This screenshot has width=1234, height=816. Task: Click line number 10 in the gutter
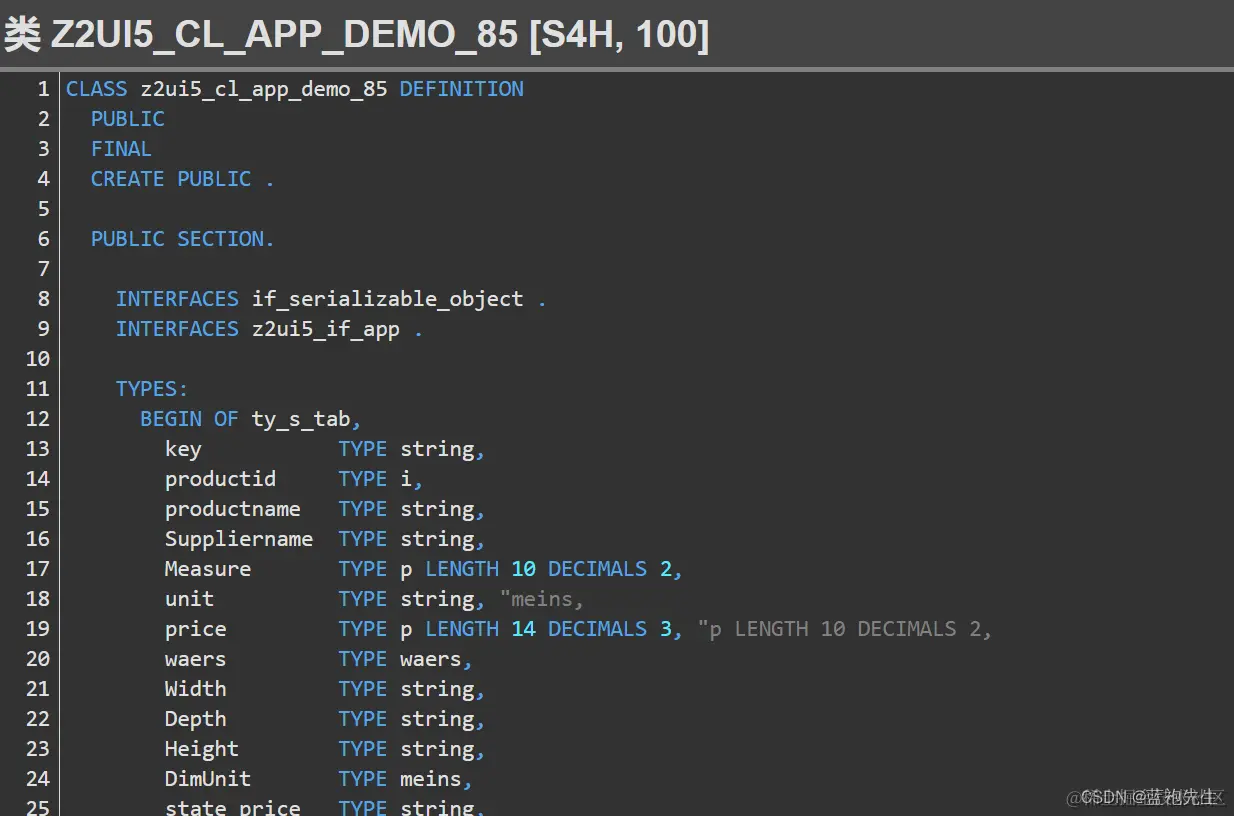pyautogui.click(x=37, y=359)
